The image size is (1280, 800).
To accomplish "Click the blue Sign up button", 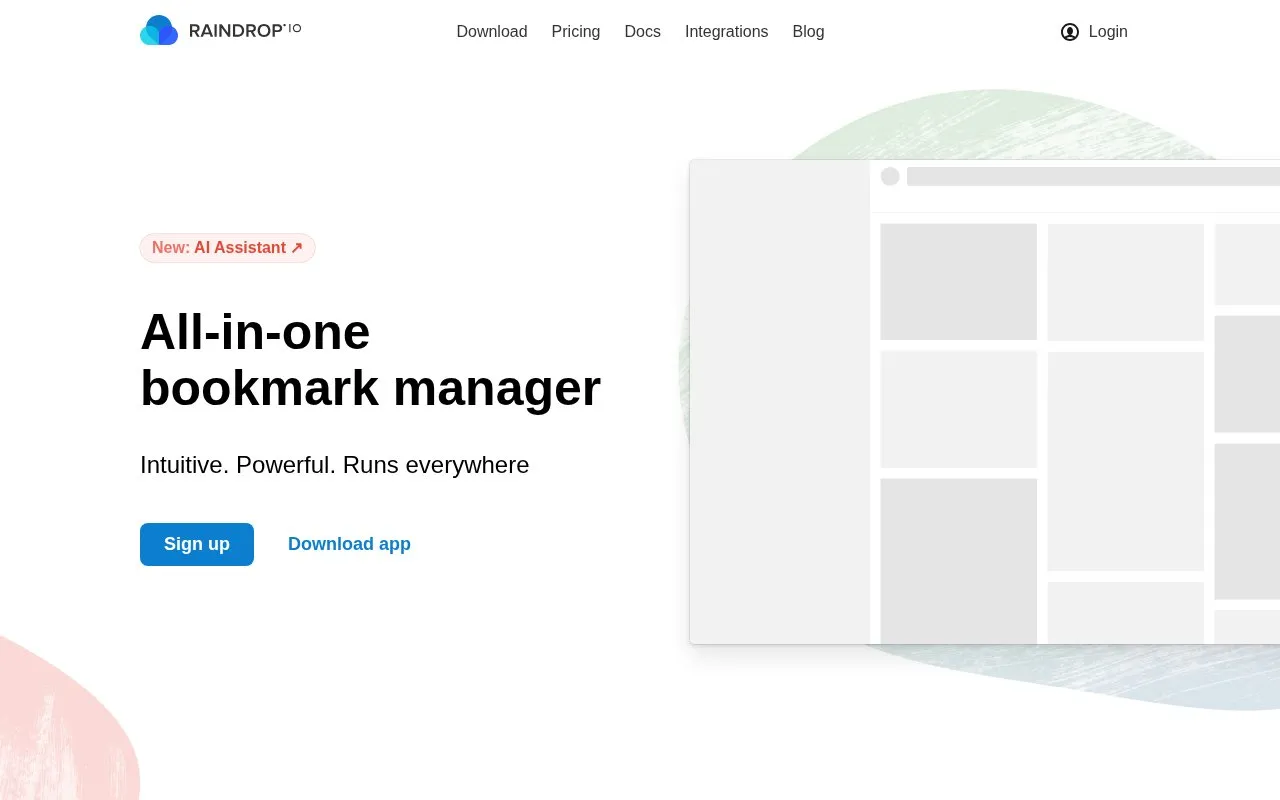I will pyautogui.click(x=197, y=544).
